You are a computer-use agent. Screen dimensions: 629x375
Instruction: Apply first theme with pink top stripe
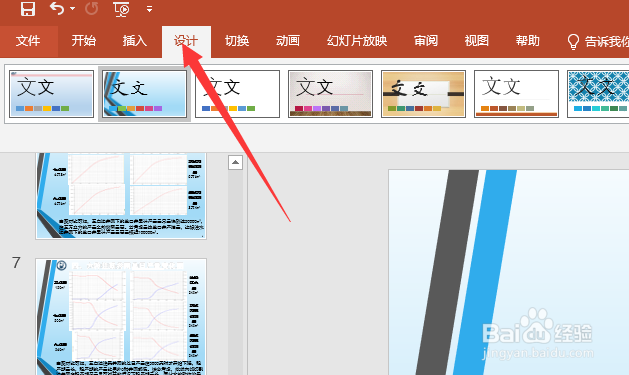point(51,94)
